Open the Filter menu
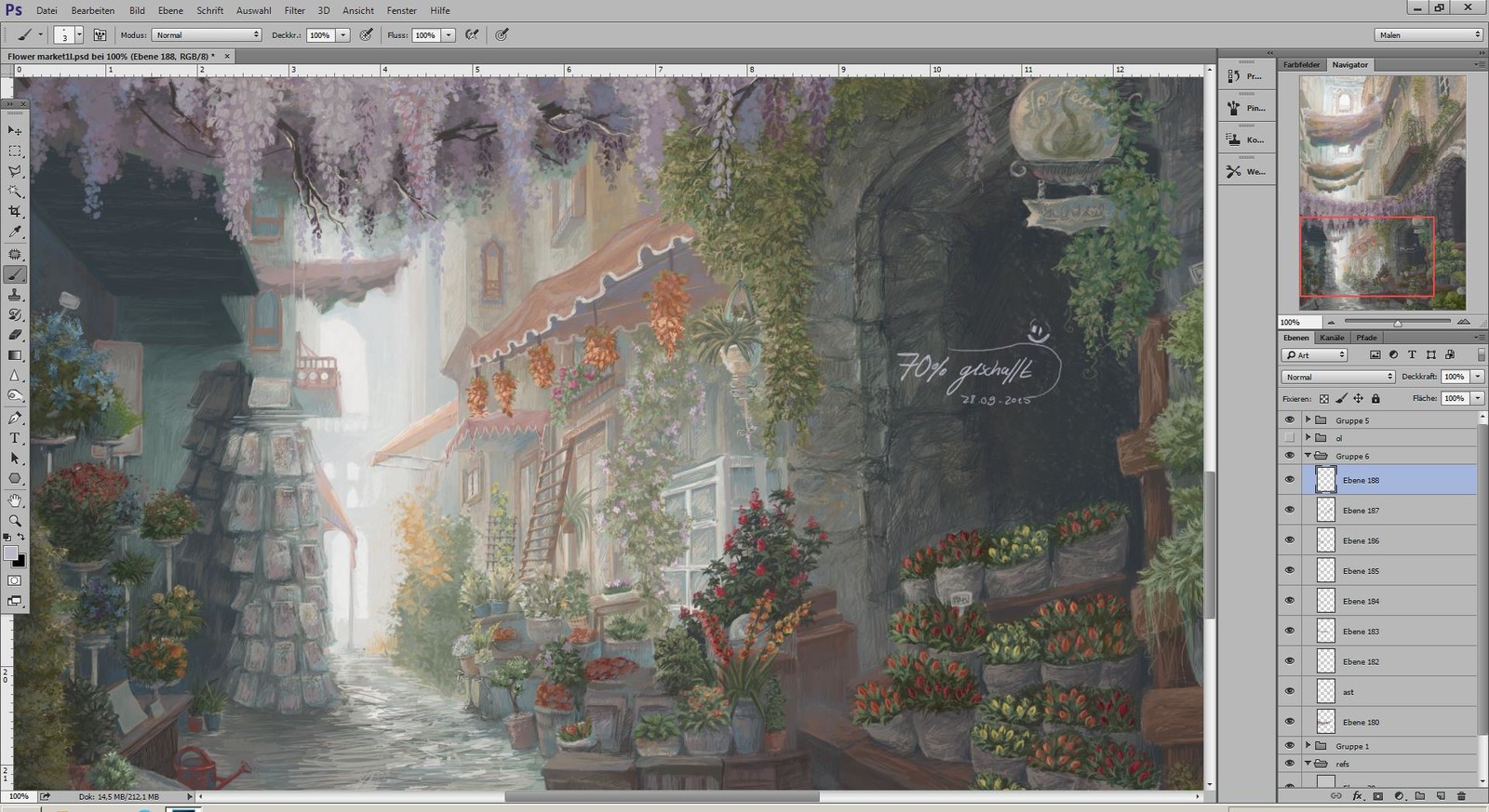The height and width of the screenshot is (812, 1489). point(294,10)
